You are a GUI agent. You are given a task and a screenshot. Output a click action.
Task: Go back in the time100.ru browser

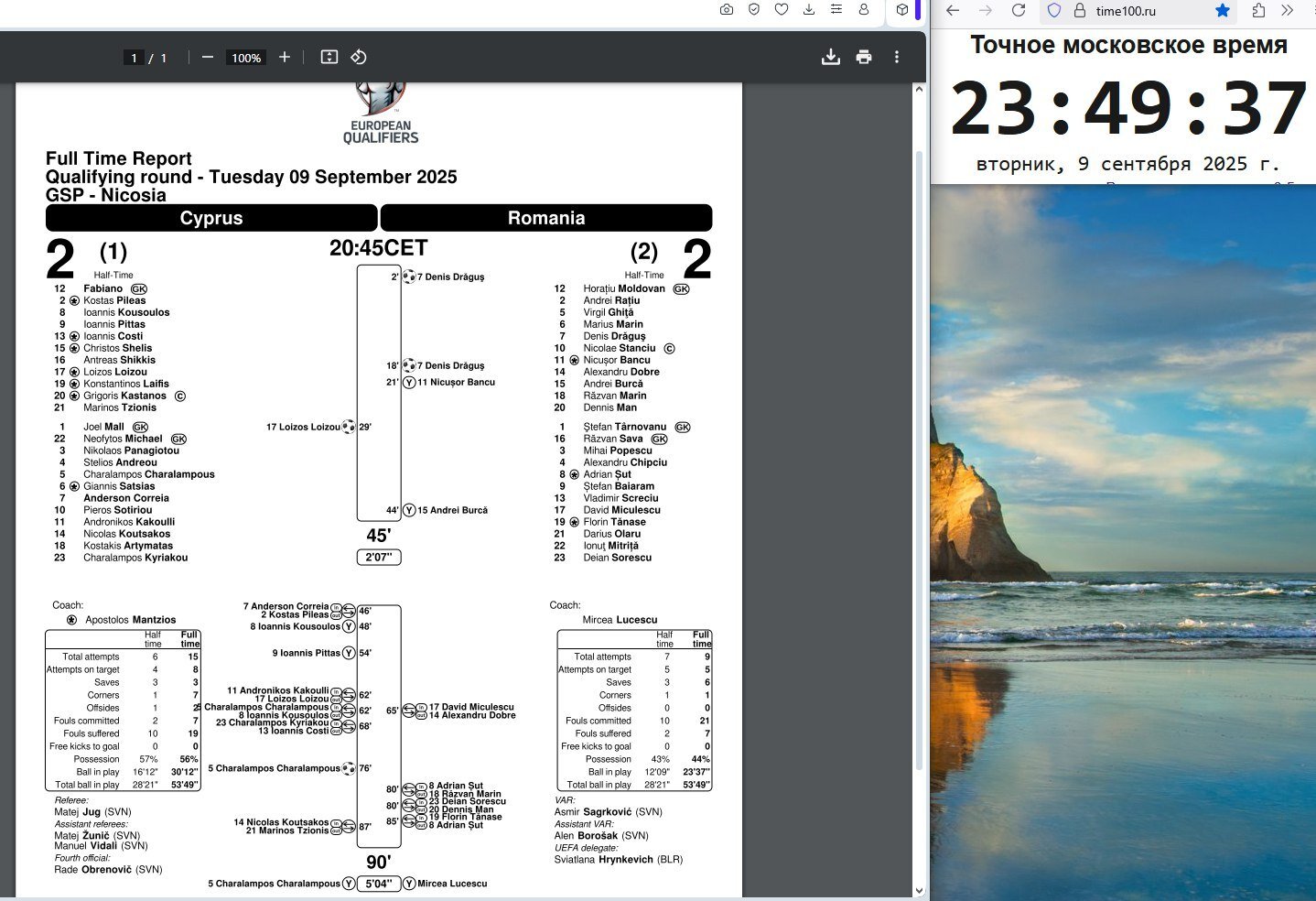point(953,10)
